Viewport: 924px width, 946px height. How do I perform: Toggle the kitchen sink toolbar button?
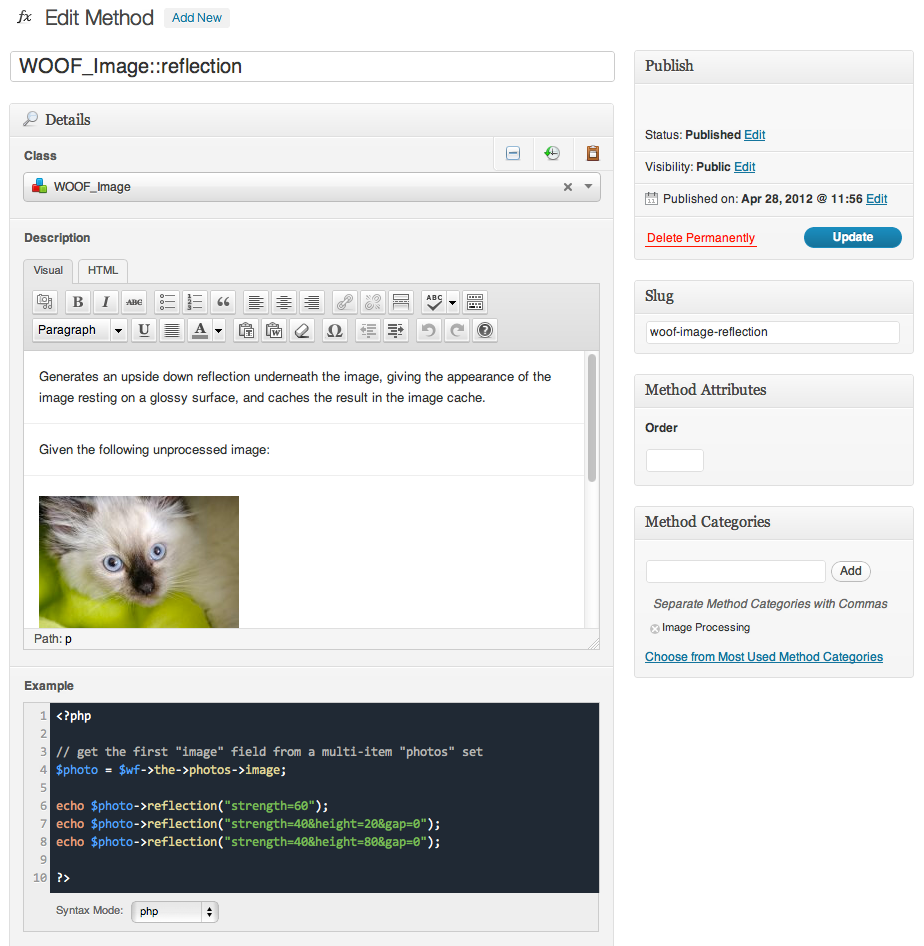tap(475, 302)
